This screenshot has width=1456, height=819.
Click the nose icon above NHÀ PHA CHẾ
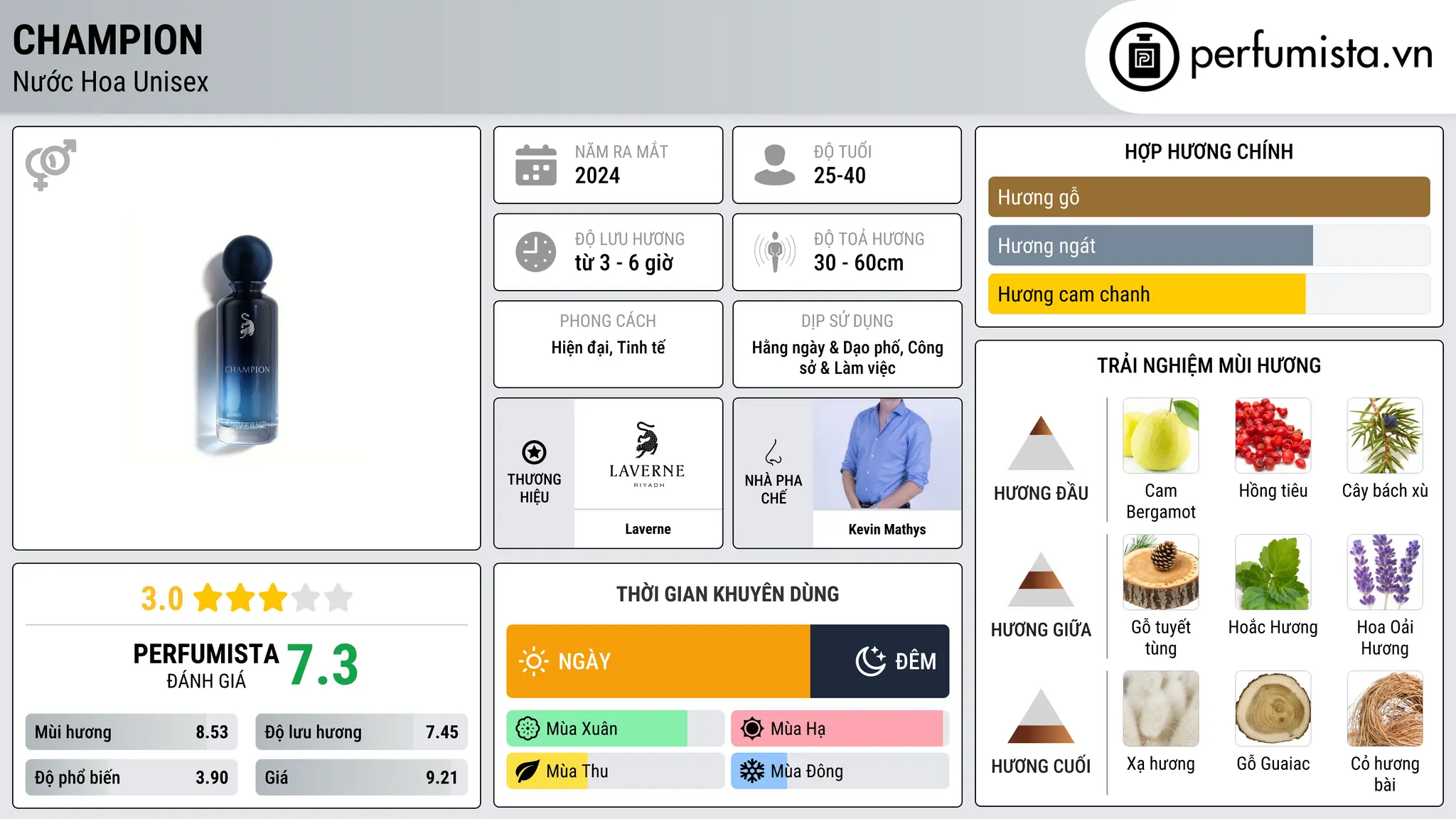click(x=773, y=452)
